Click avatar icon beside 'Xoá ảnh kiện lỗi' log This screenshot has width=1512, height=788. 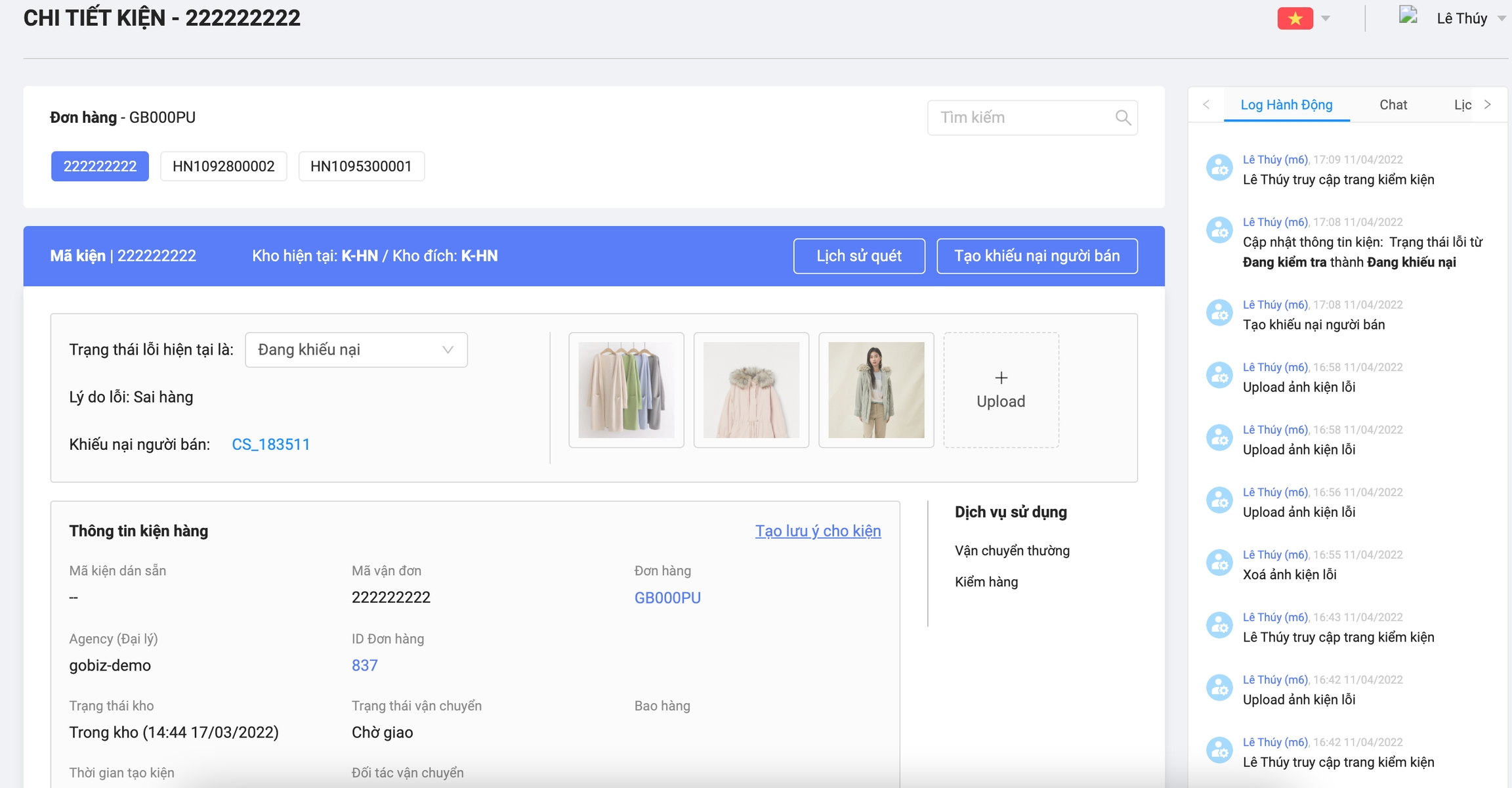1220,563
